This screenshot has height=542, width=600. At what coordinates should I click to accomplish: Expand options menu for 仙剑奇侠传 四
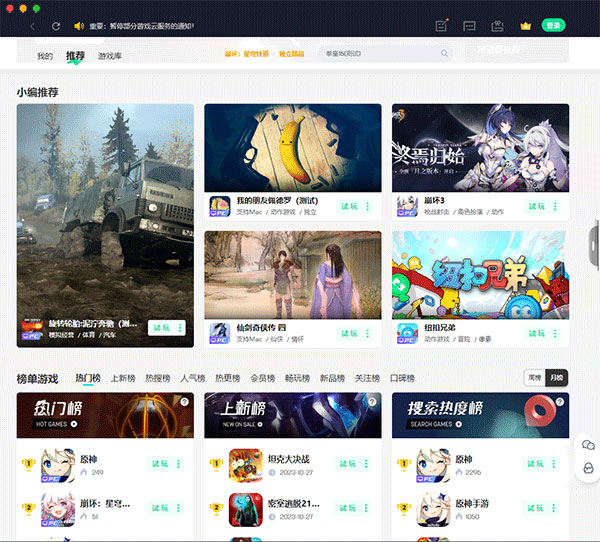(367, 333)
